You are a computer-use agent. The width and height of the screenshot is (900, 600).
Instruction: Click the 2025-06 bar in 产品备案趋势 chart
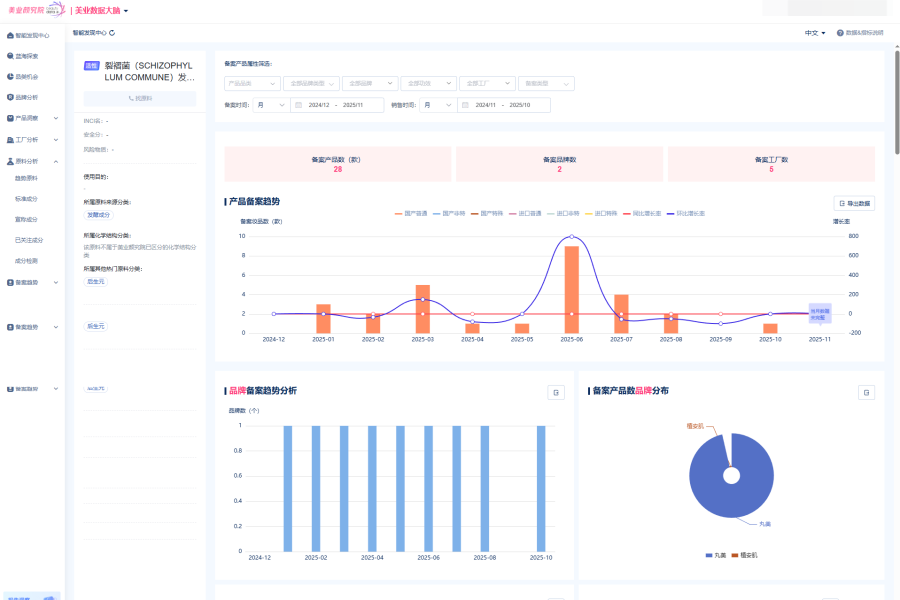click(x=572, y=289)
